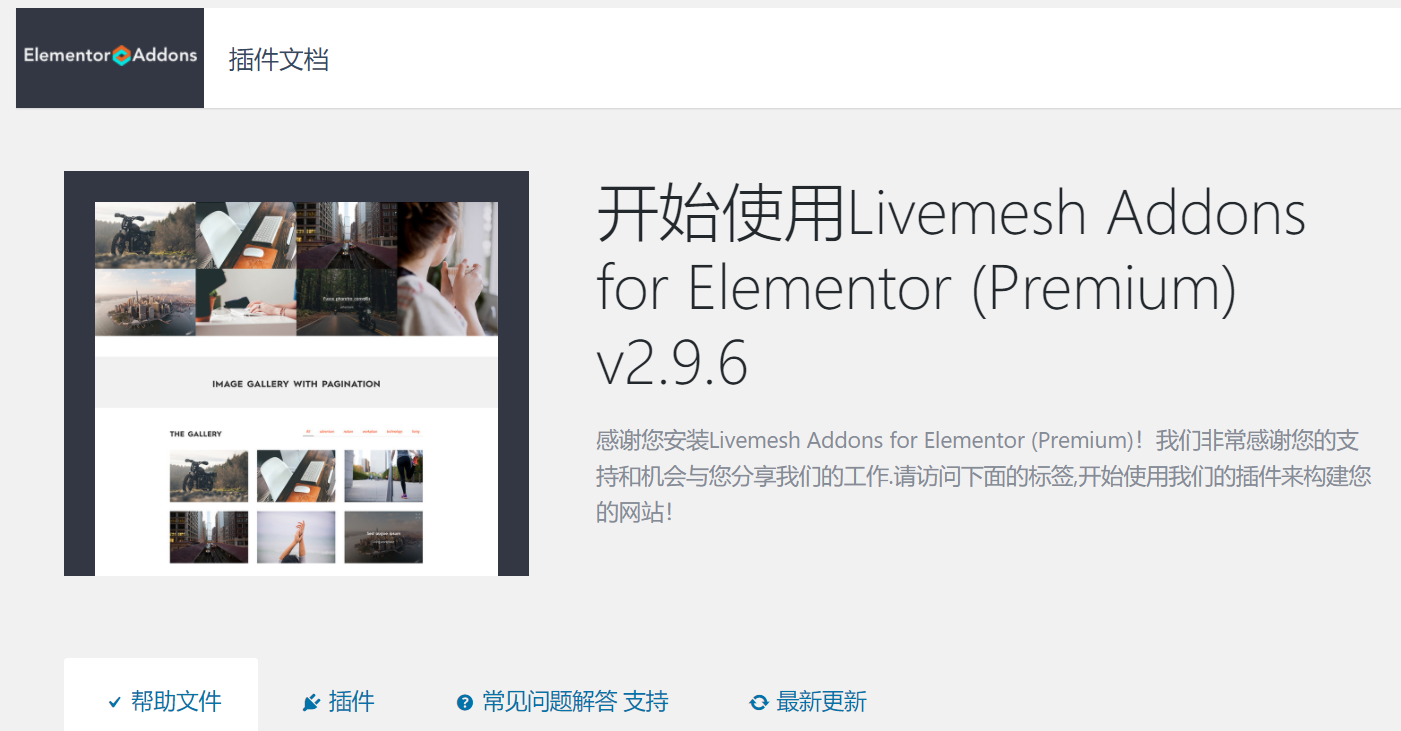The height and width of the screenshot is (731, 1401).
Task: Click the 感谢您安装Livemesh Addons description paragraph
Action: point(984,478)
